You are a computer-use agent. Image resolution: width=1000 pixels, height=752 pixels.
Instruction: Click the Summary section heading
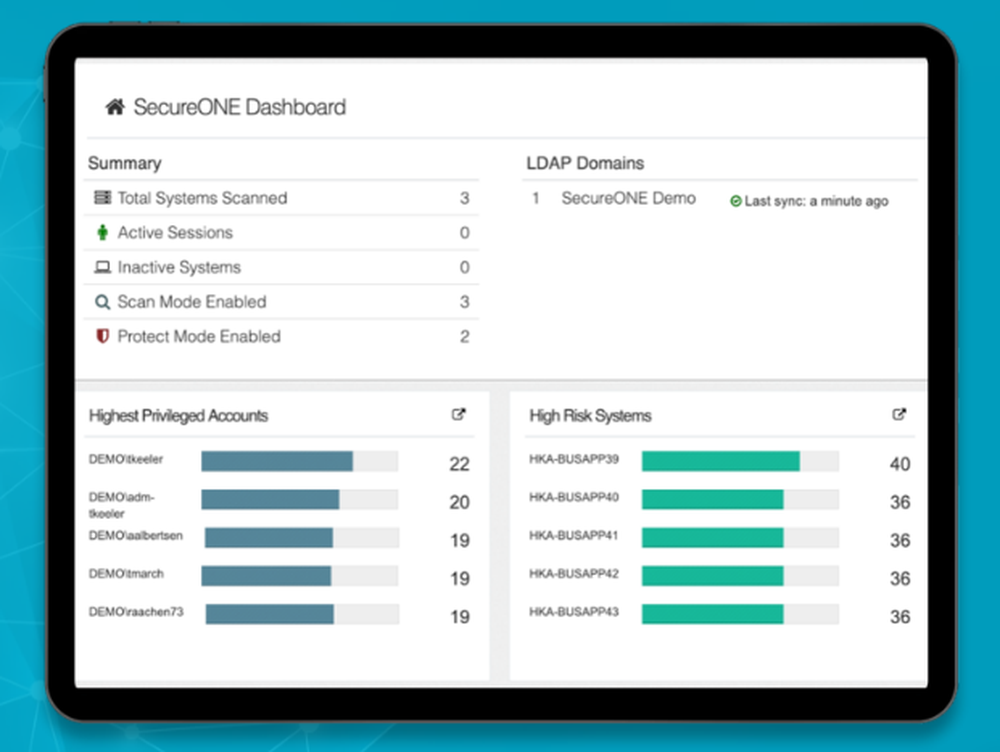click(x=124, y=163)
